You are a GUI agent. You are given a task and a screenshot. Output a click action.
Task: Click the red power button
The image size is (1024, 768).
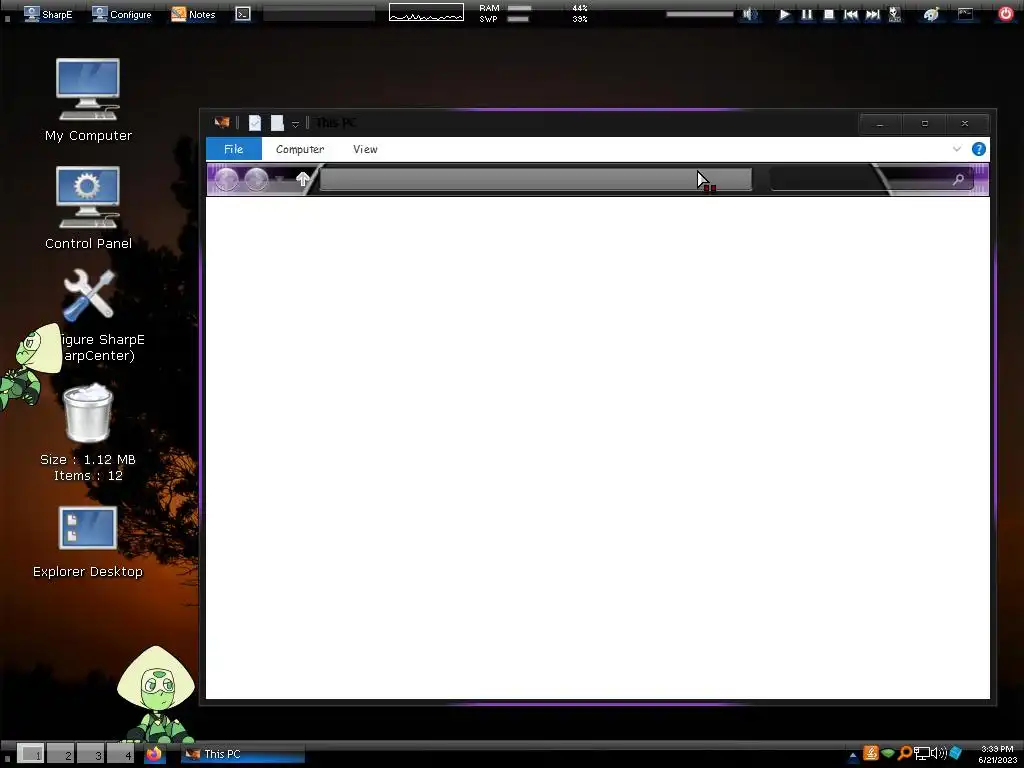click(x=1006, y=14)
